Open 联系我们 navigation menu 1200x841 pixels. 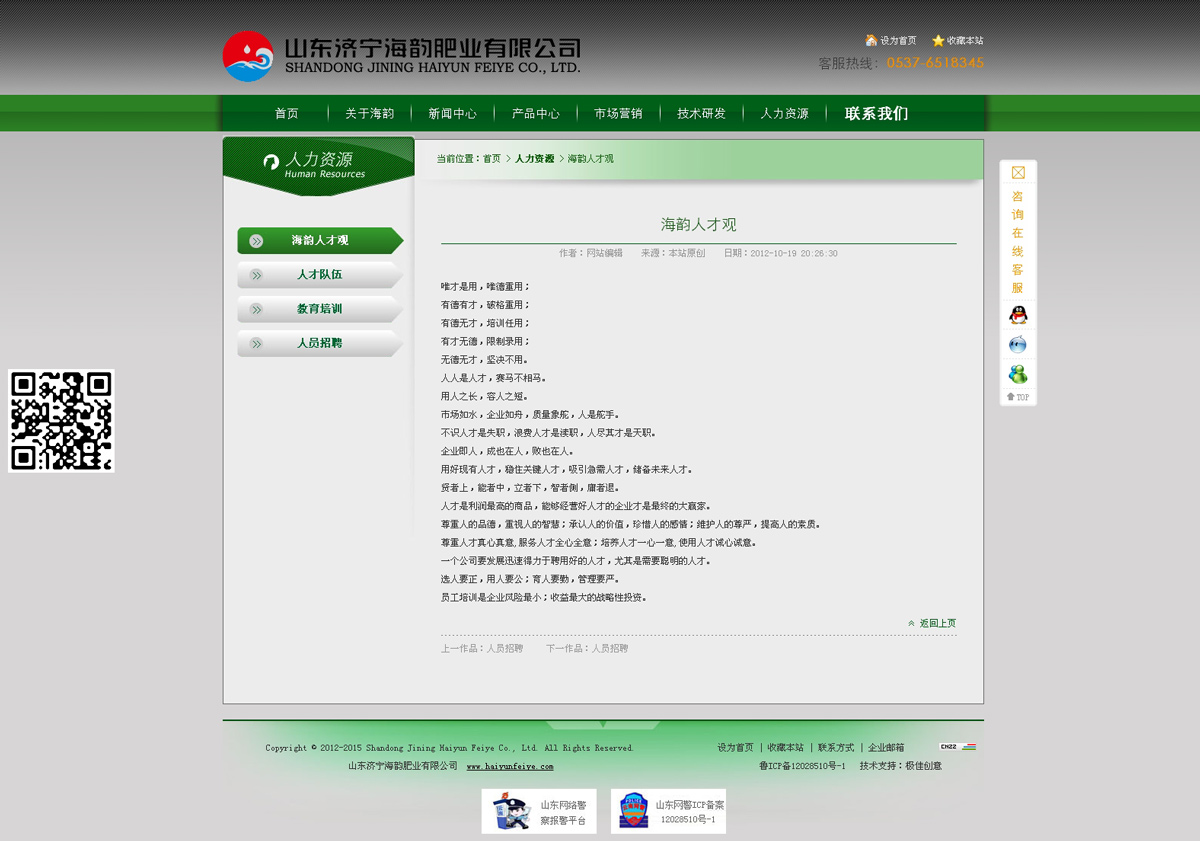[x=877, y=114]
